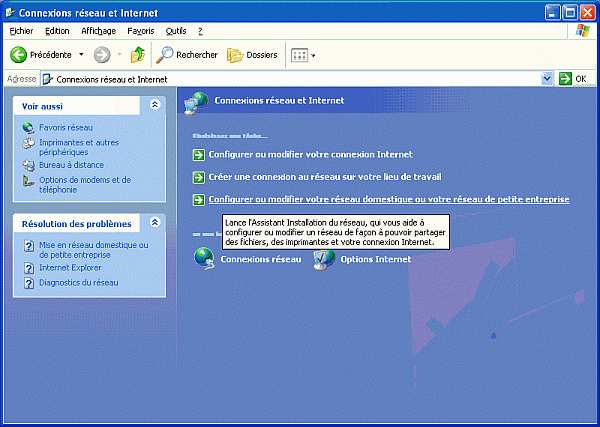Click arrow icon for Créer une connexion
The image size is (600, 427).
199,177
